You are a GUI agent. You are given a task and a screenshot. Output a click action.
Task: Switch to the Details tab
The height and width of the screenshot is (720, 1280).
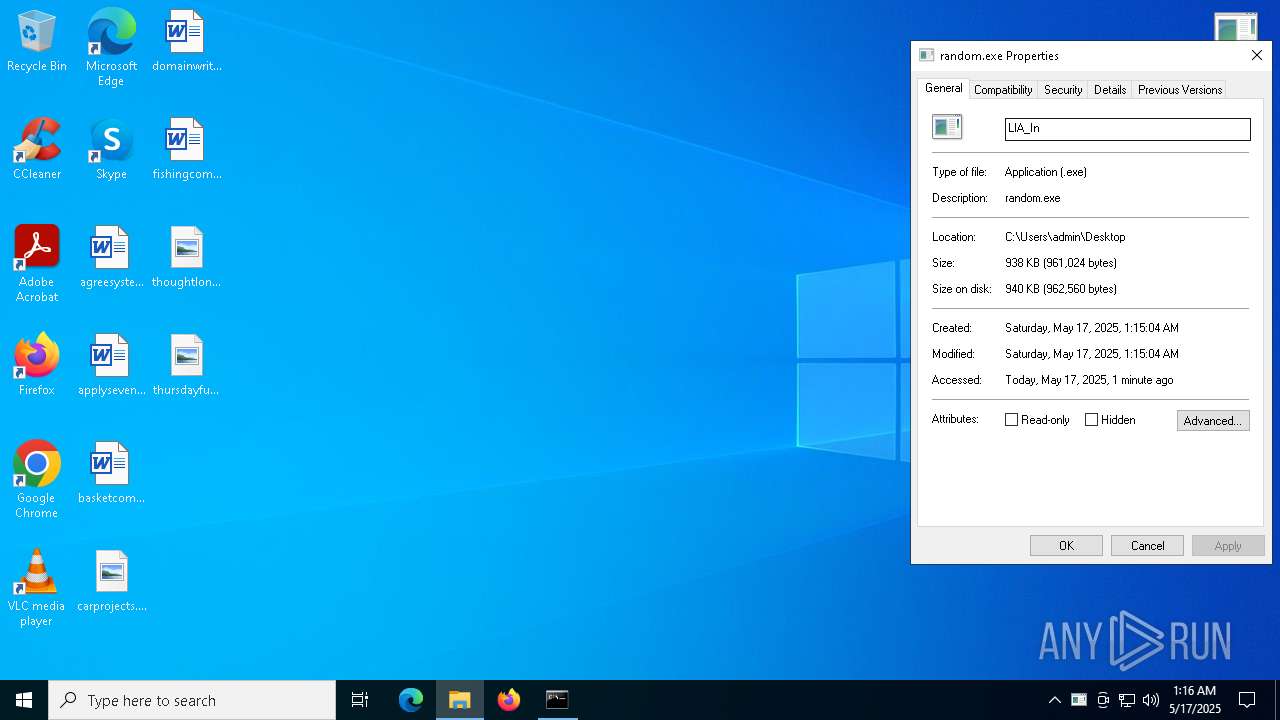click(1110, 90)
